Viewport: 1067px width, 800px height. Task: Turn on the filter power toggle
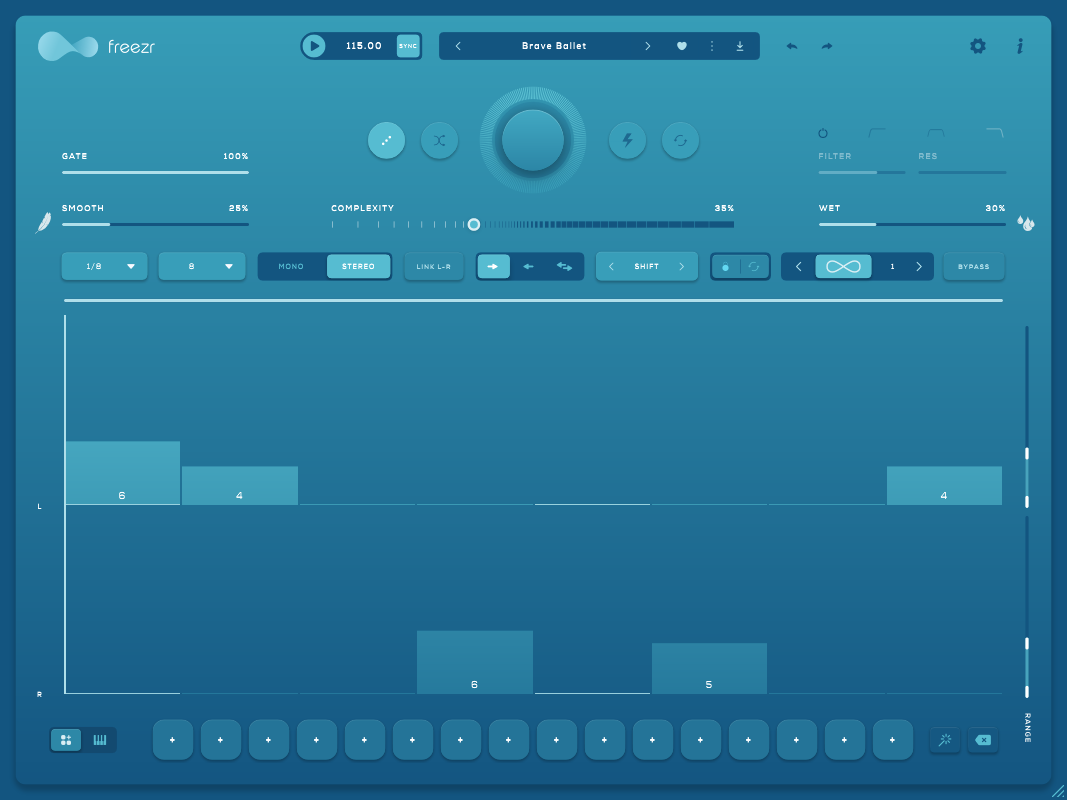click(x=823, y=133)
